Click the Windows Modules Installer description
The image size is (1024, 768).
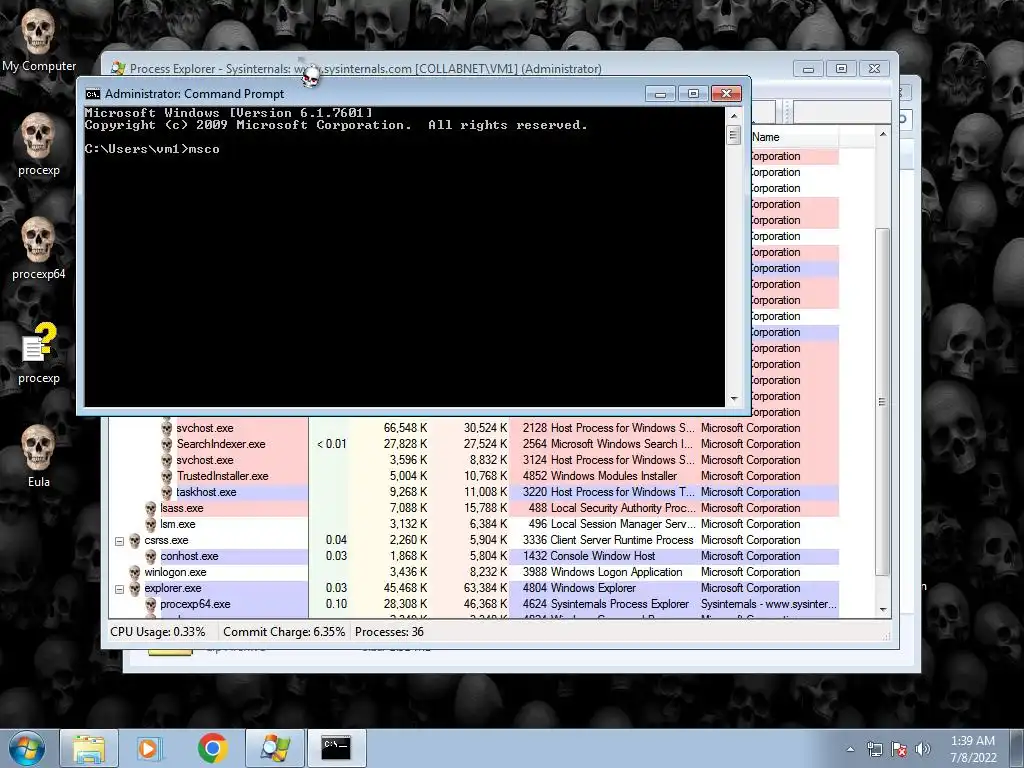click(614, 476)
